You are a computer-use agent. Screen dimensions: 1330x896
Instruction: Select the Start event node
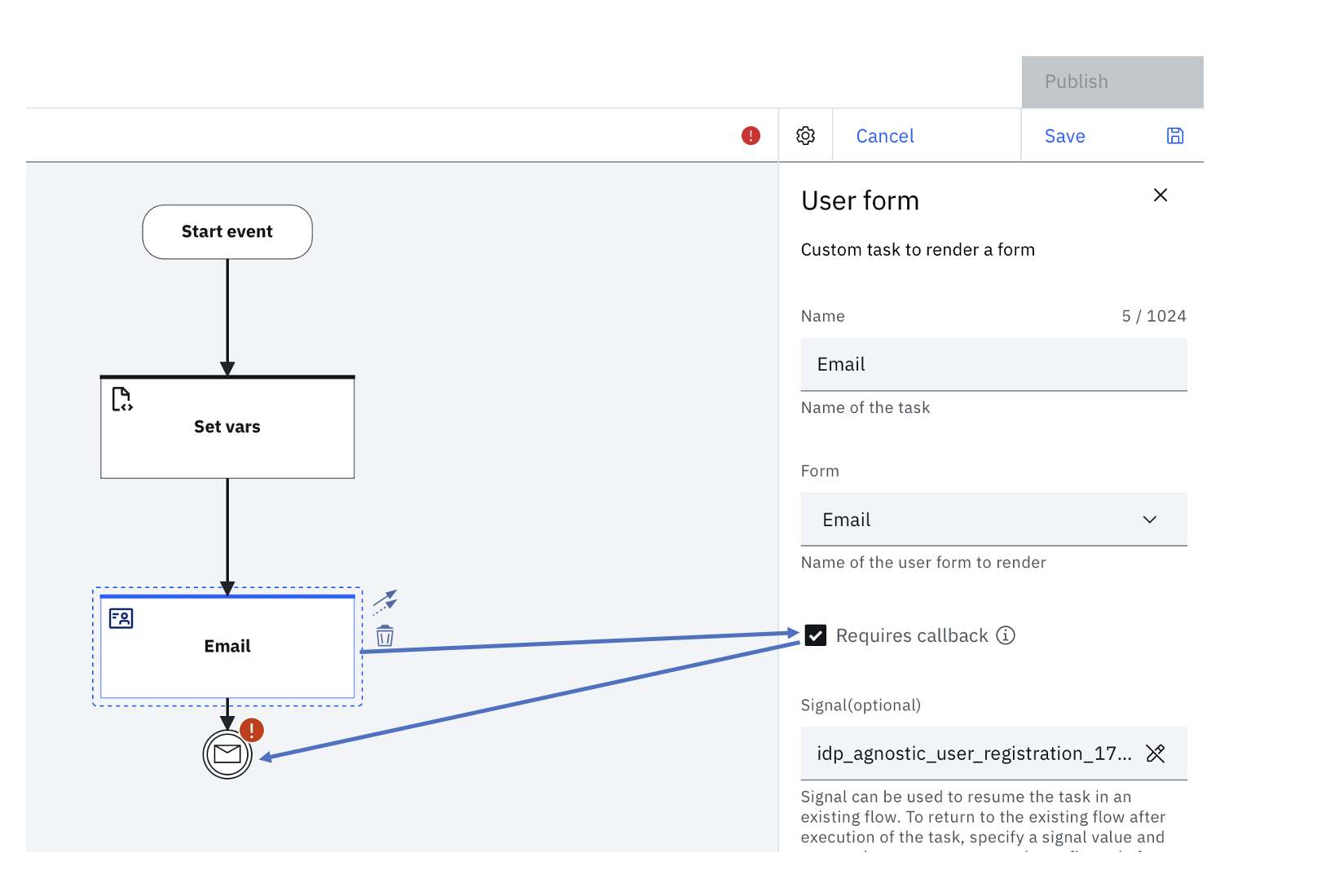(227, 232)
